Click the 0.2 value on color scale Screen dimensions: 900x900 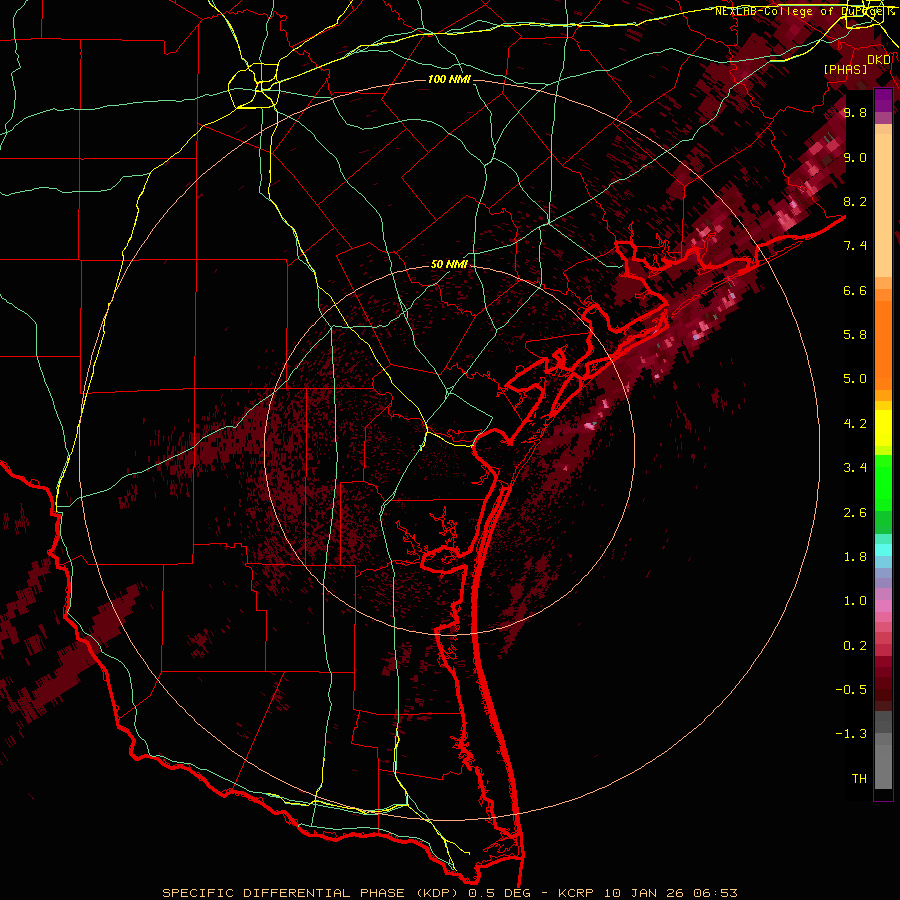[855, 646]
